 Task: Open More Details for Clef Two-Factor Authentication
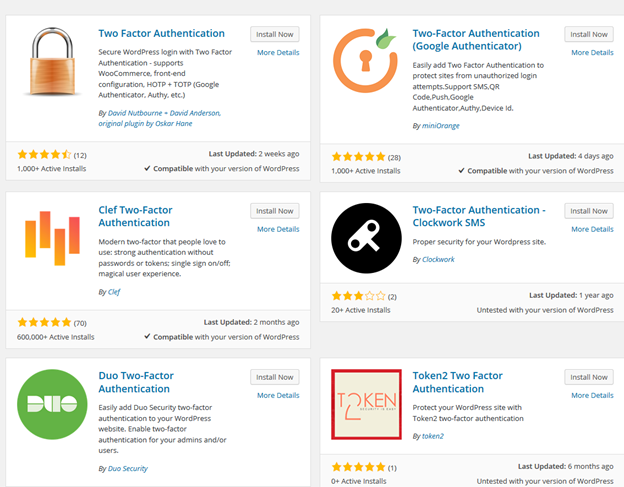point(278,229)
